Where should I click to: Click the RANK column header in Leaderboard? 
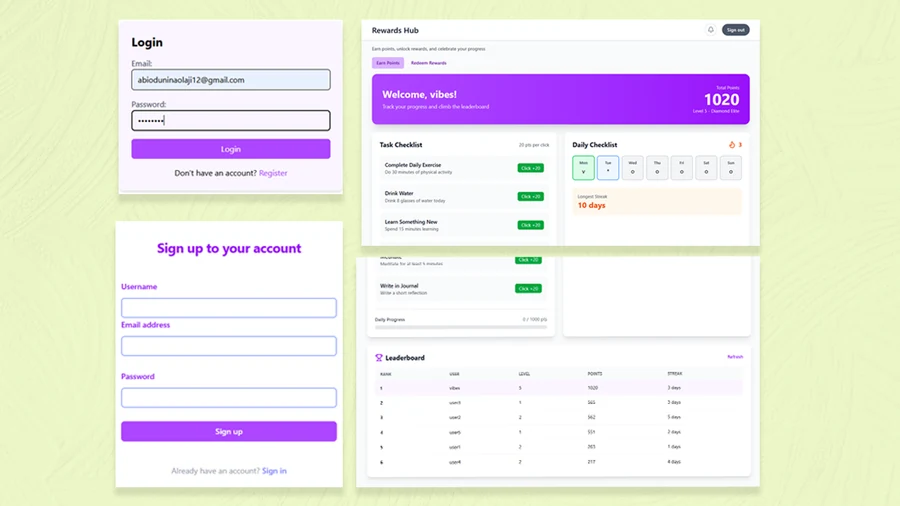(x=386, y=374)
